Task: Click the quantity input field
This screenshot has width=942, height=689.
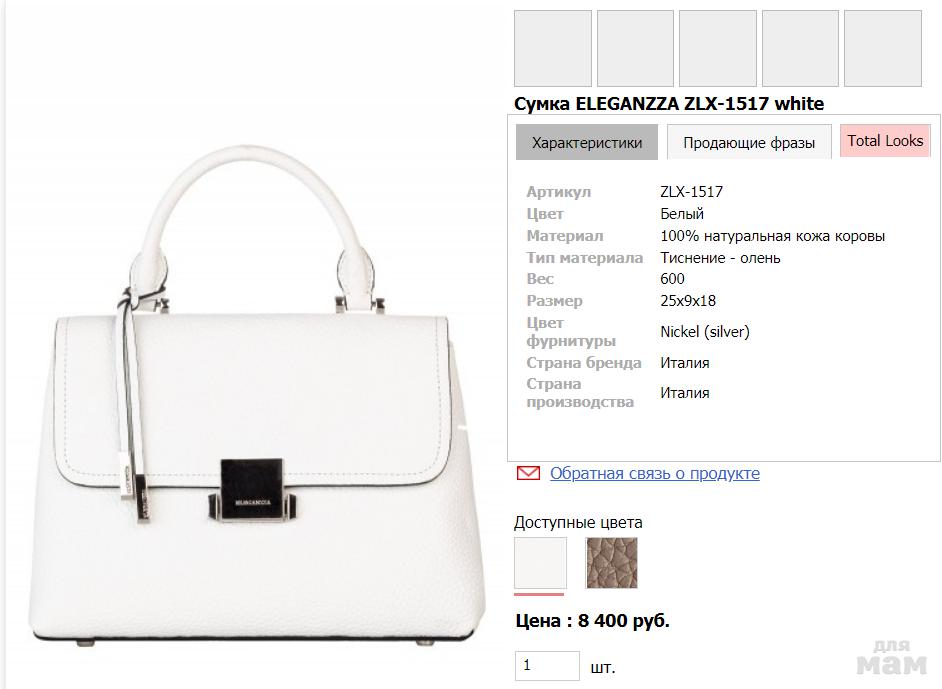Action: [547, 666]
